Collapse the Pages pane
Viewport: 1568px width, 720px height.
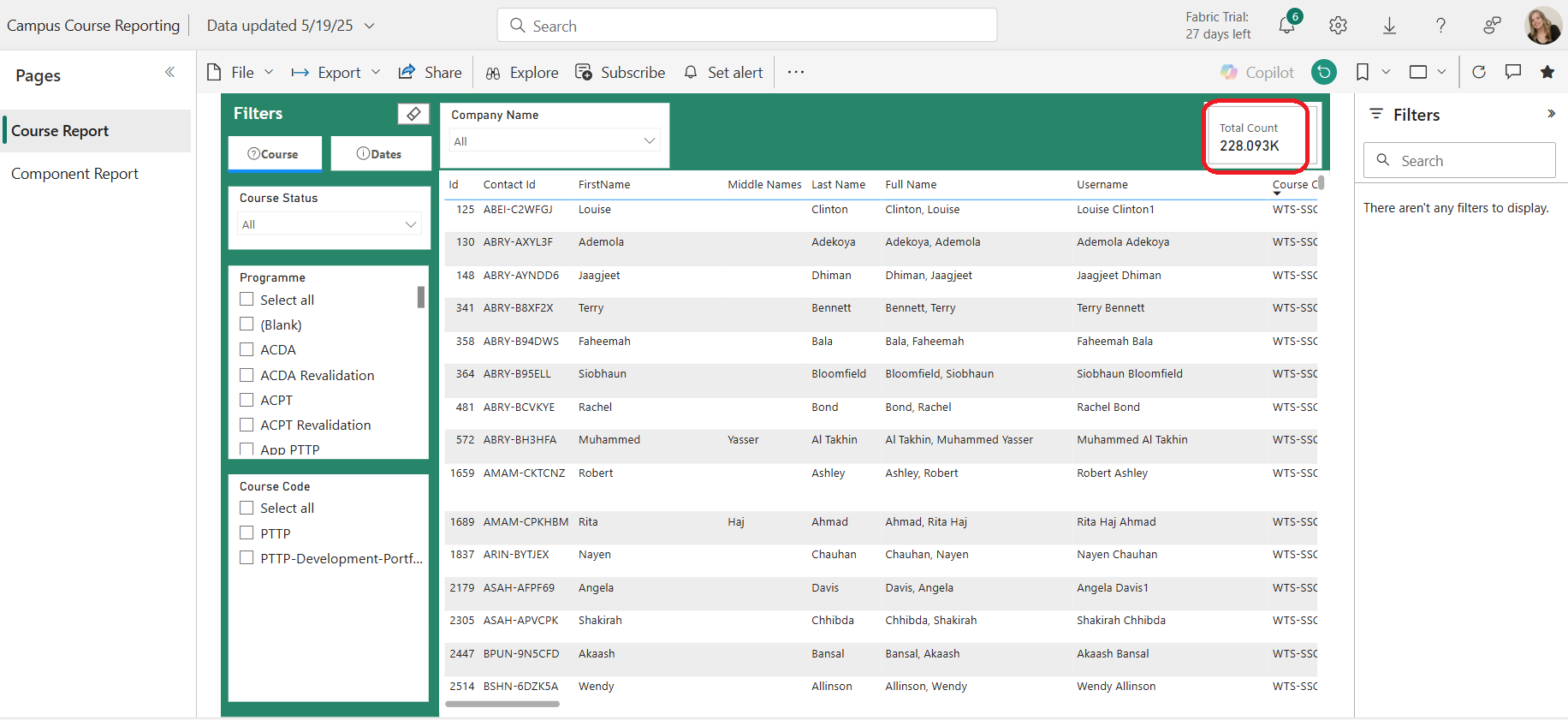169,72
